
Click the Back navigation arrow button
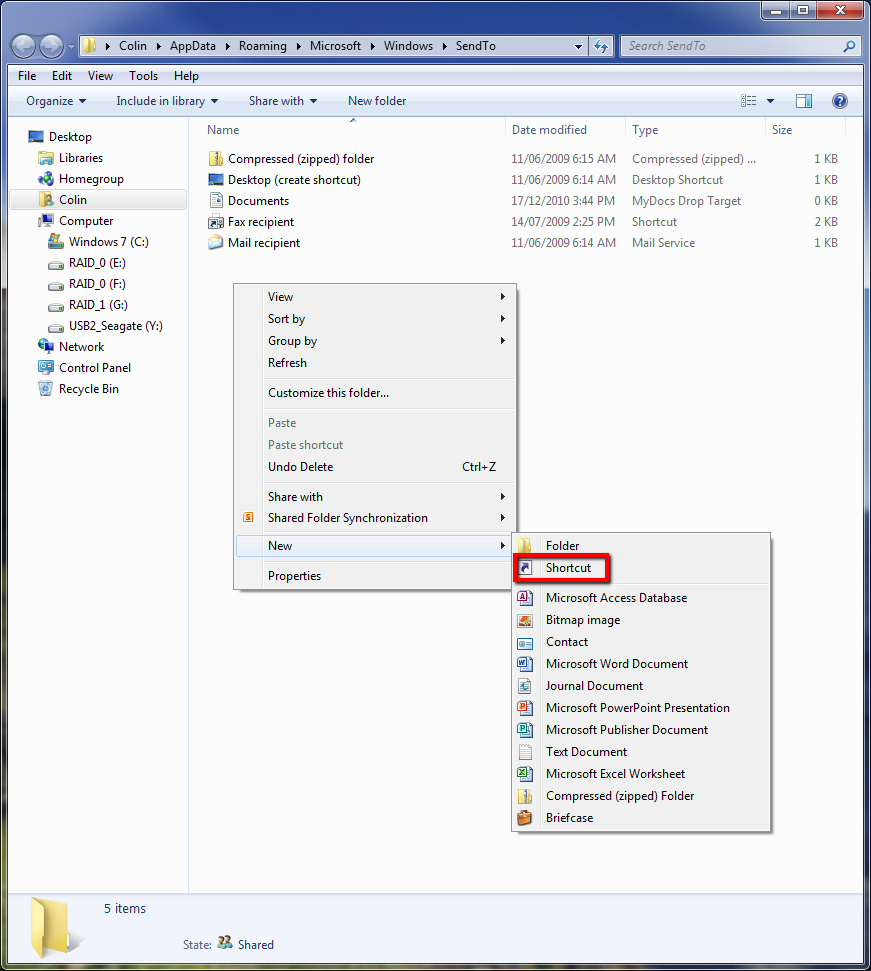(x=24, y=46)
